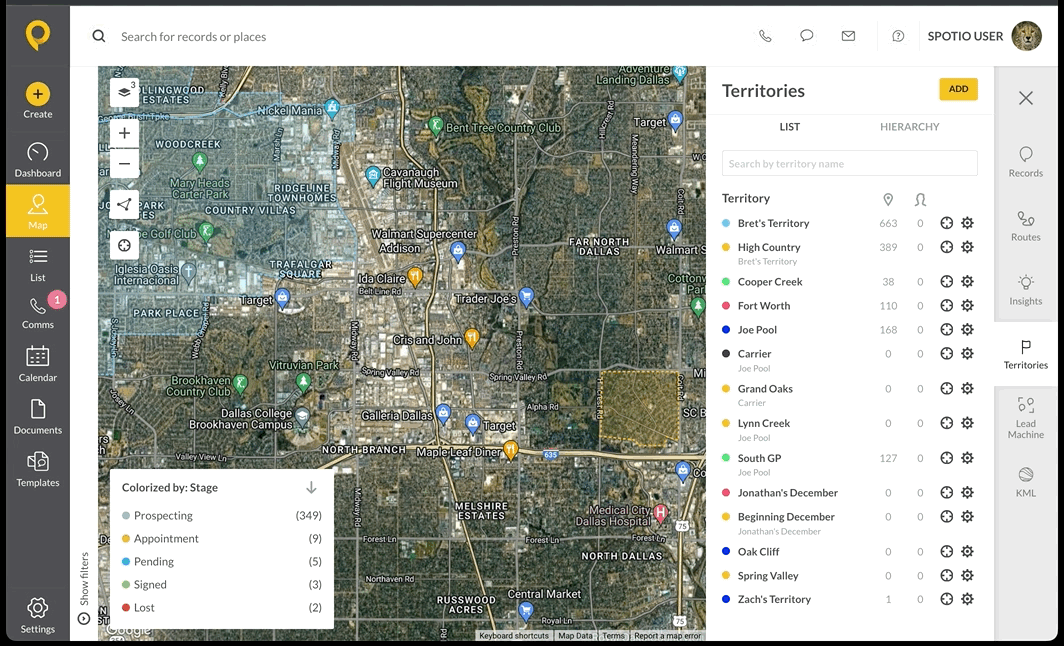
Task: Locate Fort Worth territory on map
Action: click(947, 305)
